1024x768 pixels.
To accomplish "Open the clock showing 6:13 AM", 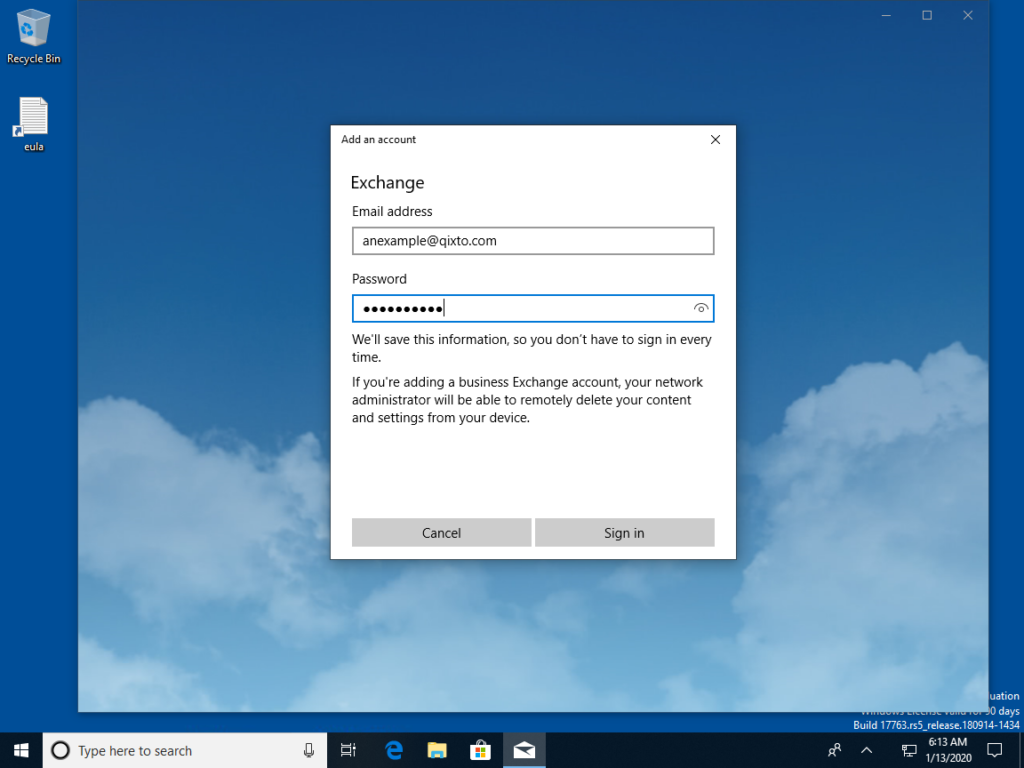I will pos(948,750).
